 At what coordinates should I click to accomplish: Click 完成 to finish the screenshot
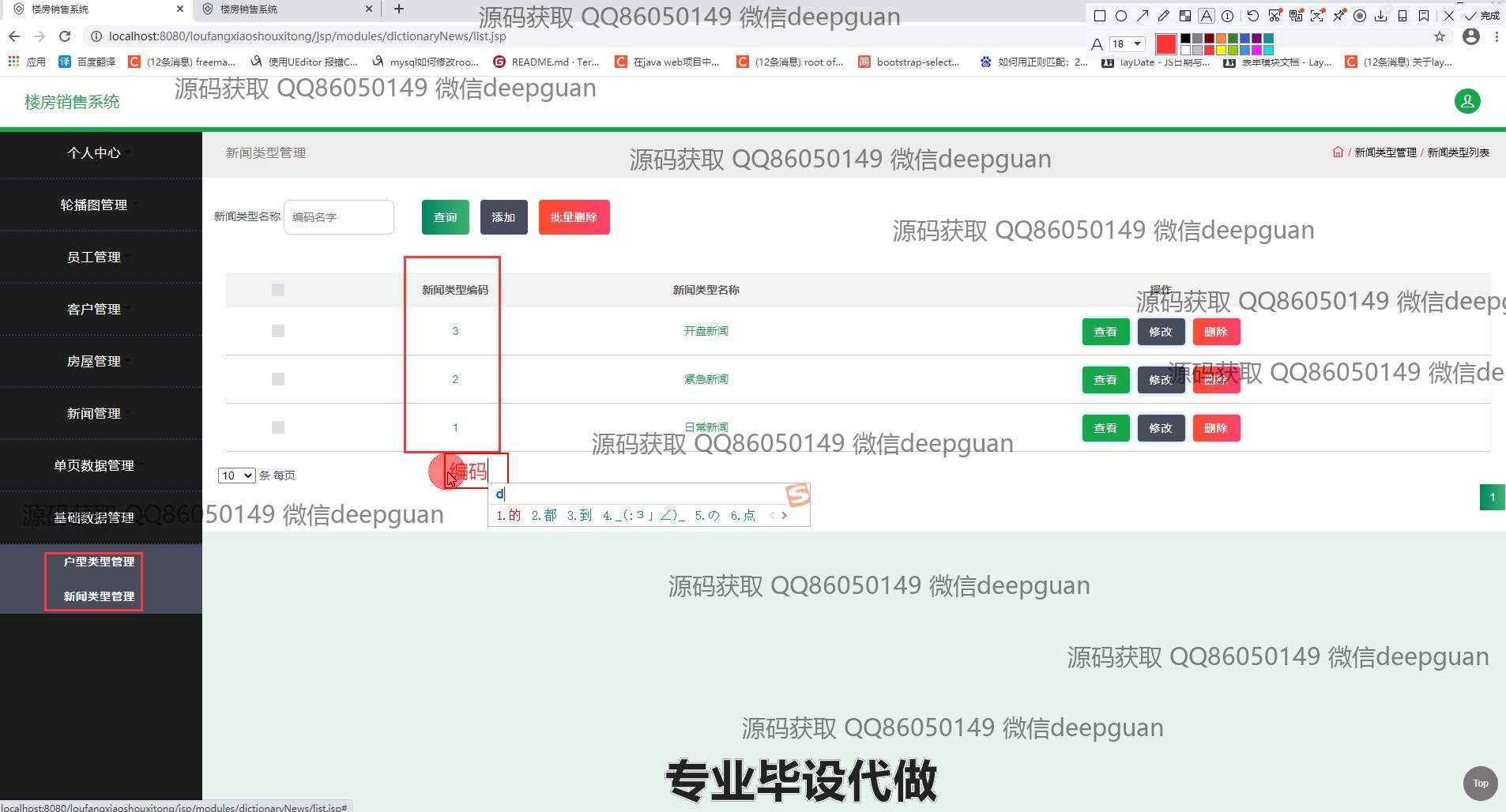1483,16
